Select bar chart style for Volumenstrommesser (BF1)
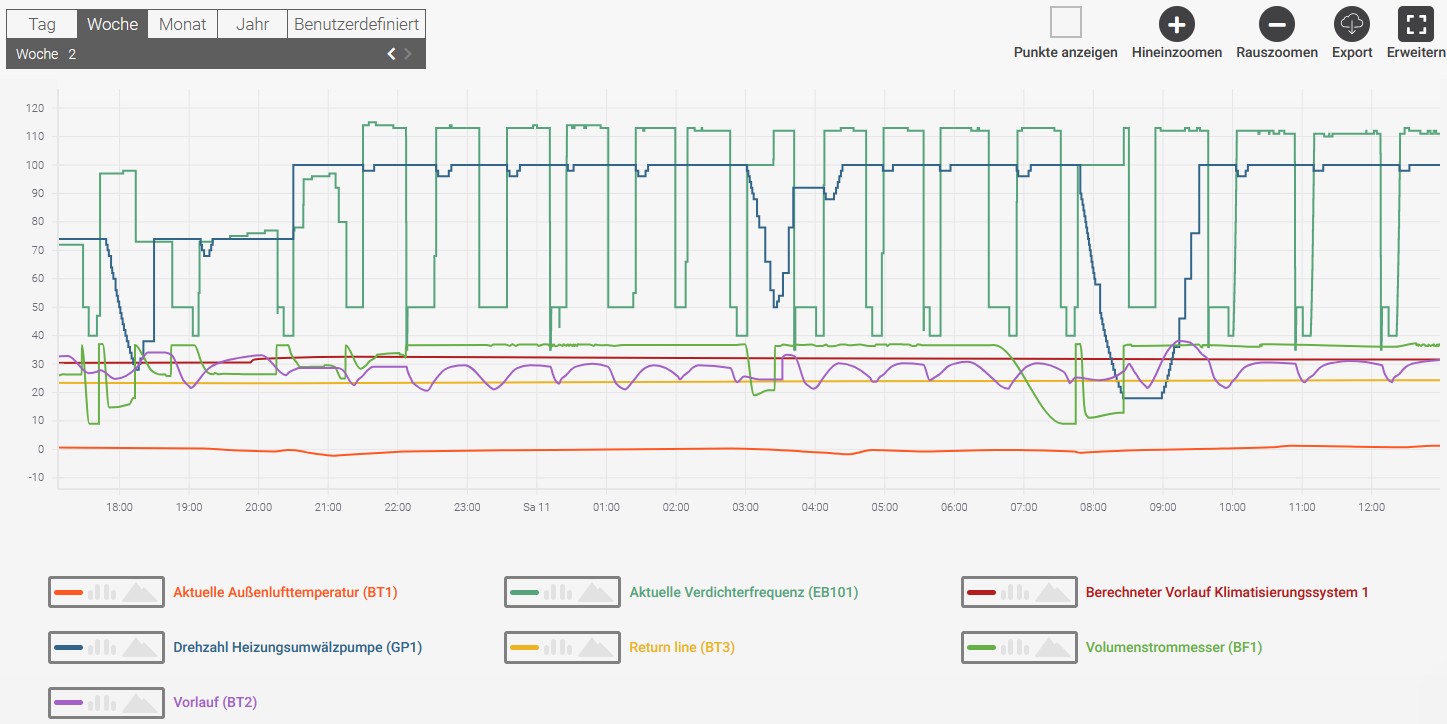This screenshot has width=1447, height=724. point(1015,647)
